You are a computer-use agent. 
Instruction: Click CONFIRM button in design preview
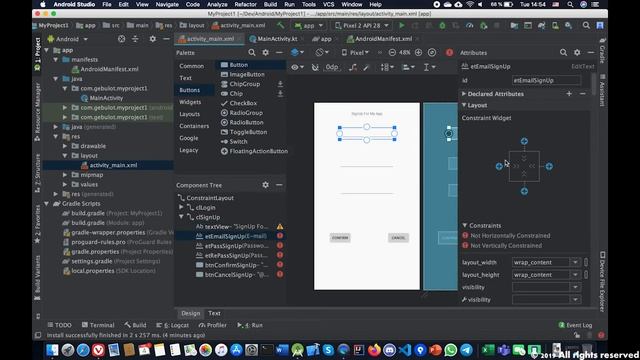340,238
